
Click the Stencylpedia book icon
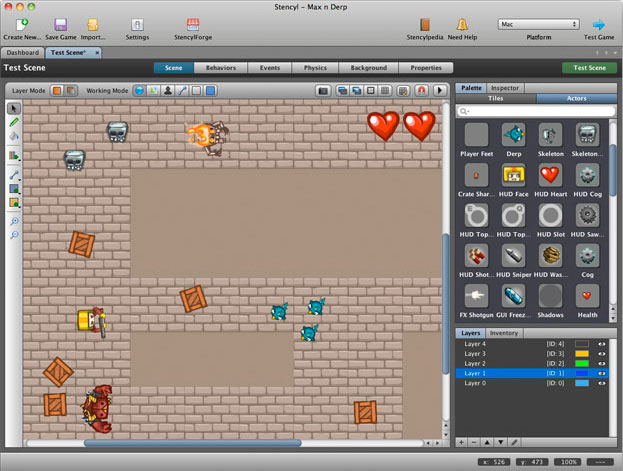[x=425, y=25]
